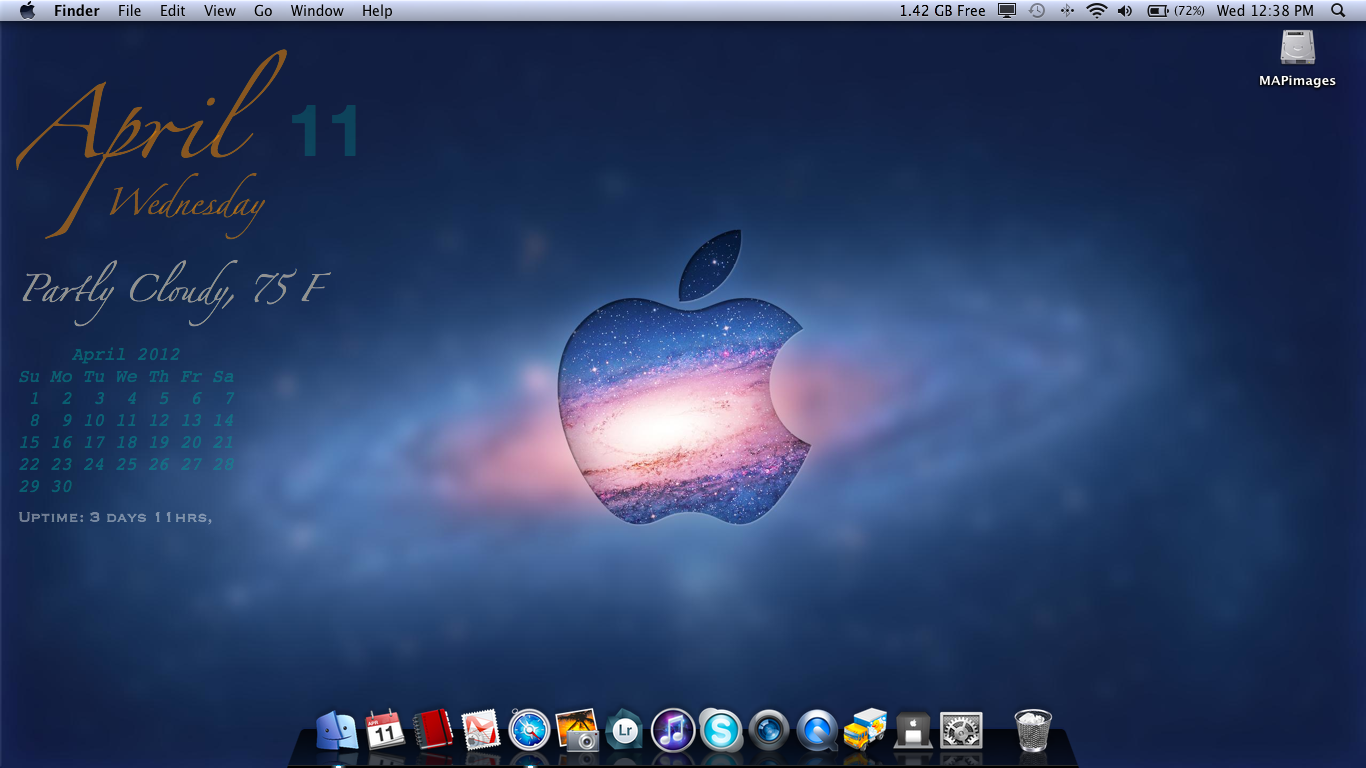Screen dimensions: 1366x768
Task: Open the Edit menu
Action: (173, 11)
